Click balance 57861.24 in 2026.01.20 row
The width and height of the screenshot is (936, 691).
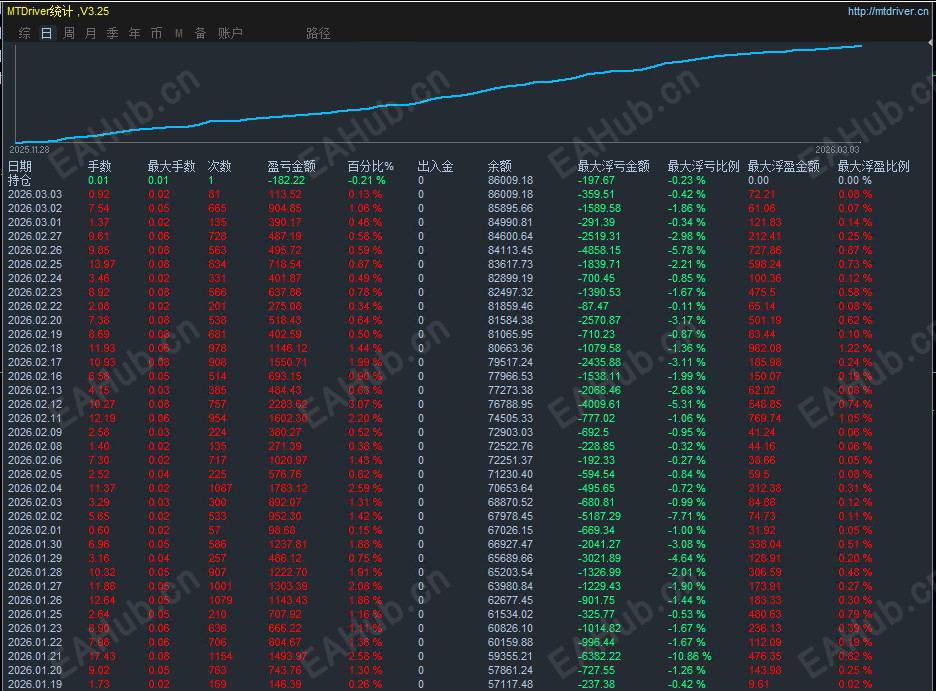click(x=510, y=670)
